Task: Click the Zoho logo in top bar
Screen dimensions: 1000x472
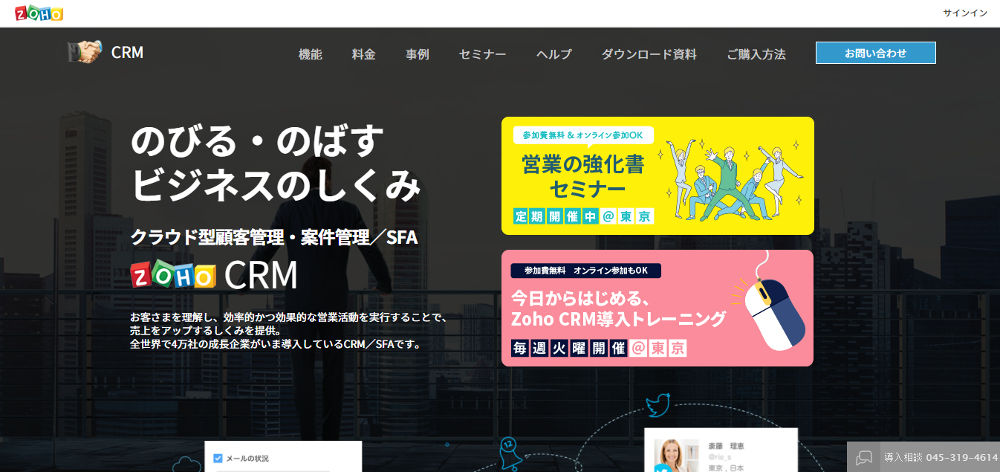Action: click(39, 13)
